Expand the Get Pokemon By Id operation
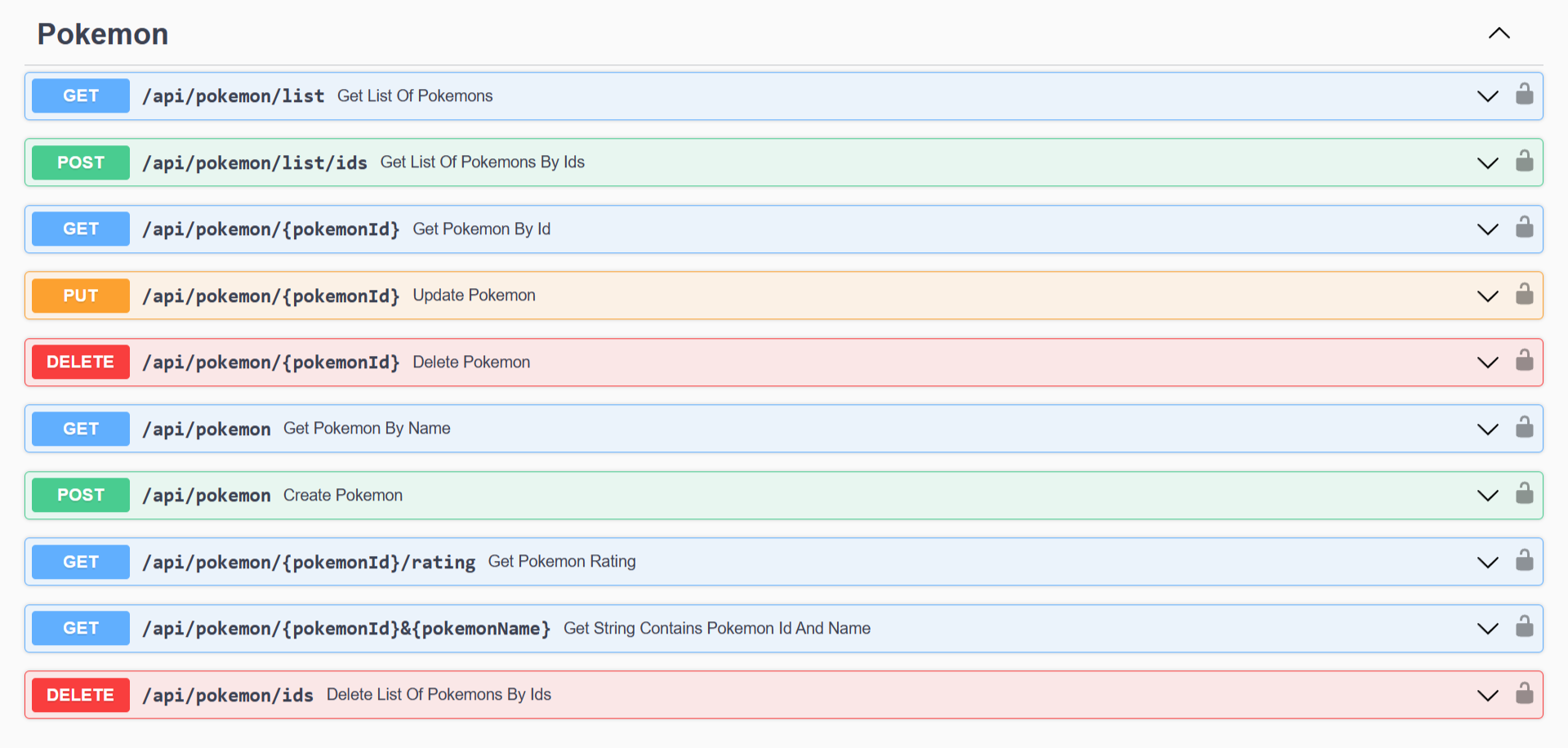 tap(1487, 229)
